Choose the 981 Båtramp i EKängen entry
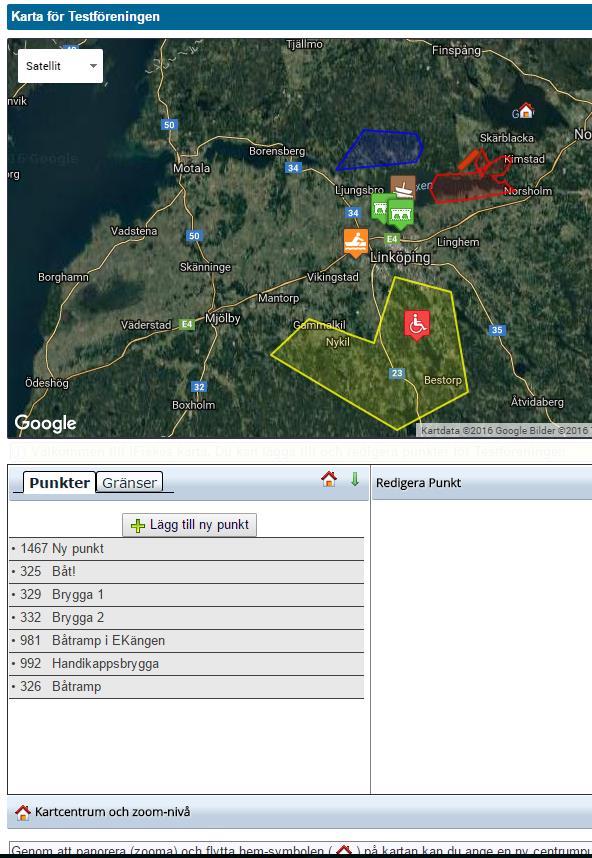Viewport: 592px width, 858px height. (187, 641)
